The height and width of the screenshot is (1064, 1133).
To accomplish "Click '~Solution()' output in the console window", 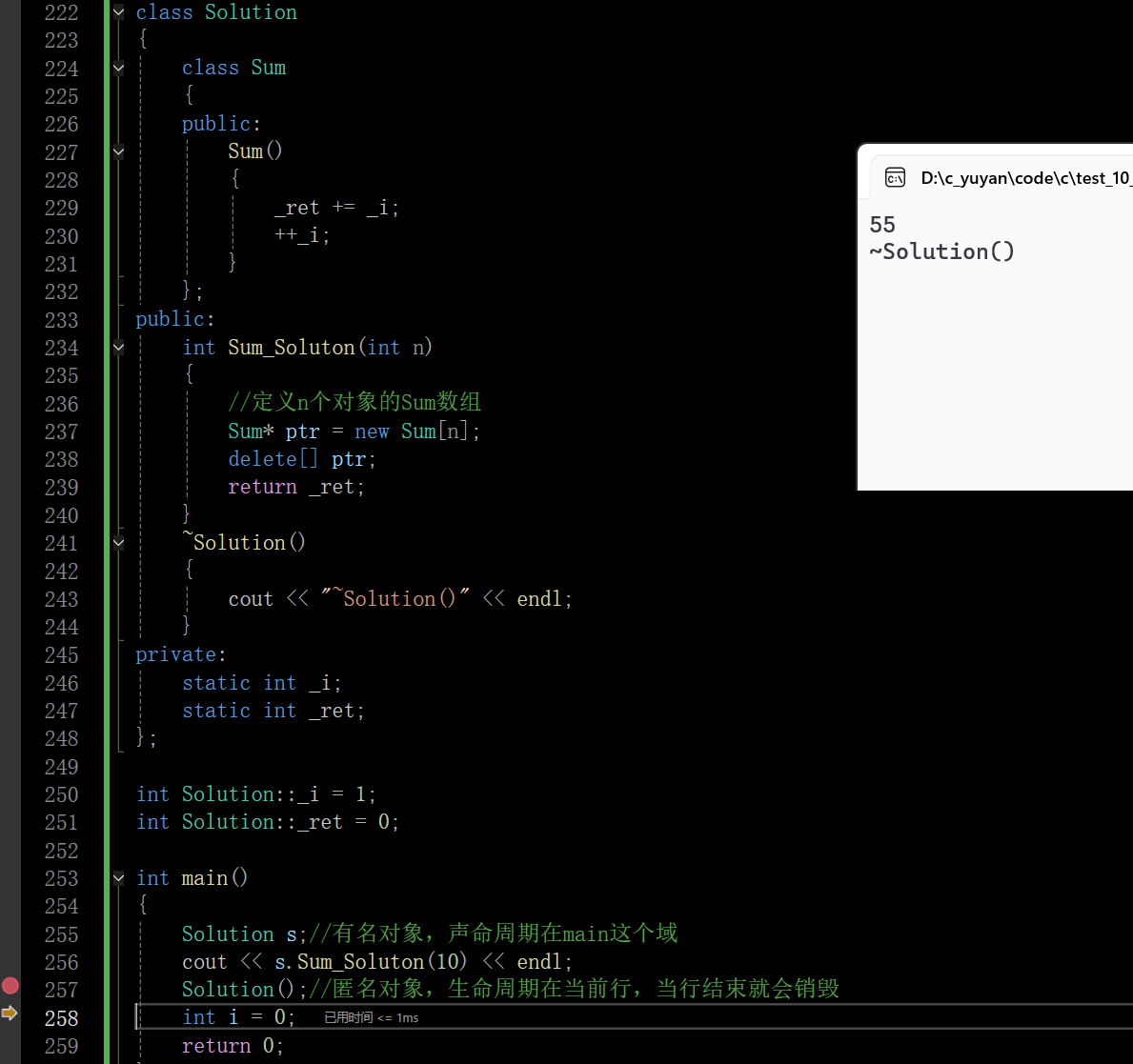I will 941,251.
